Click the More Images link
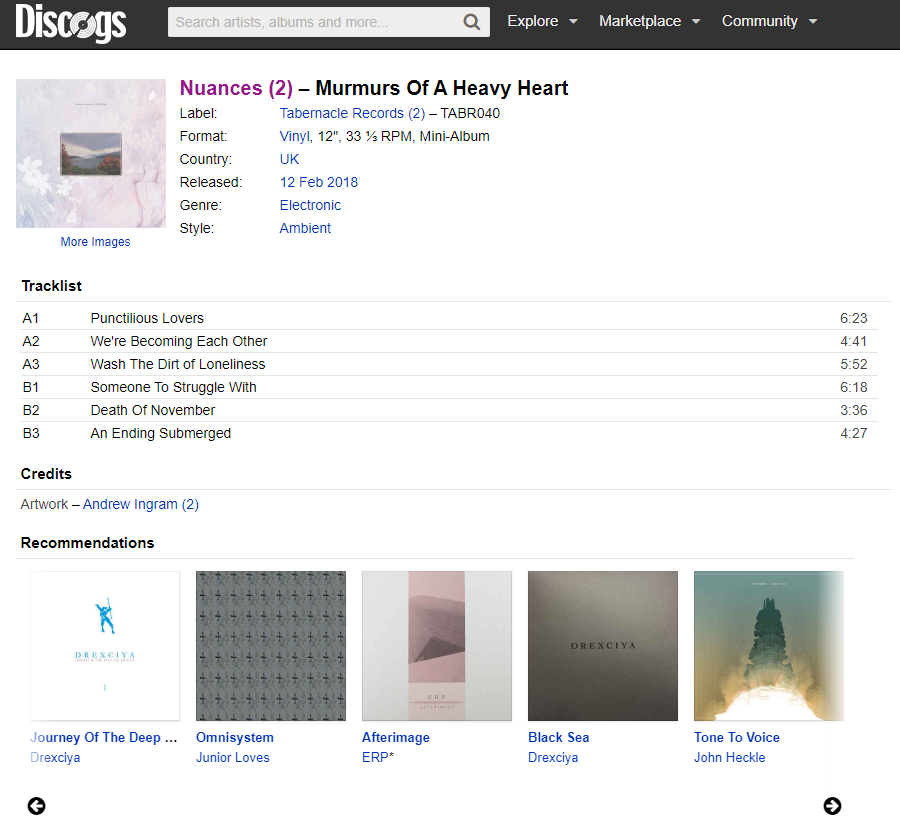This screenshot has height=831, width=900. pos(95,242)
